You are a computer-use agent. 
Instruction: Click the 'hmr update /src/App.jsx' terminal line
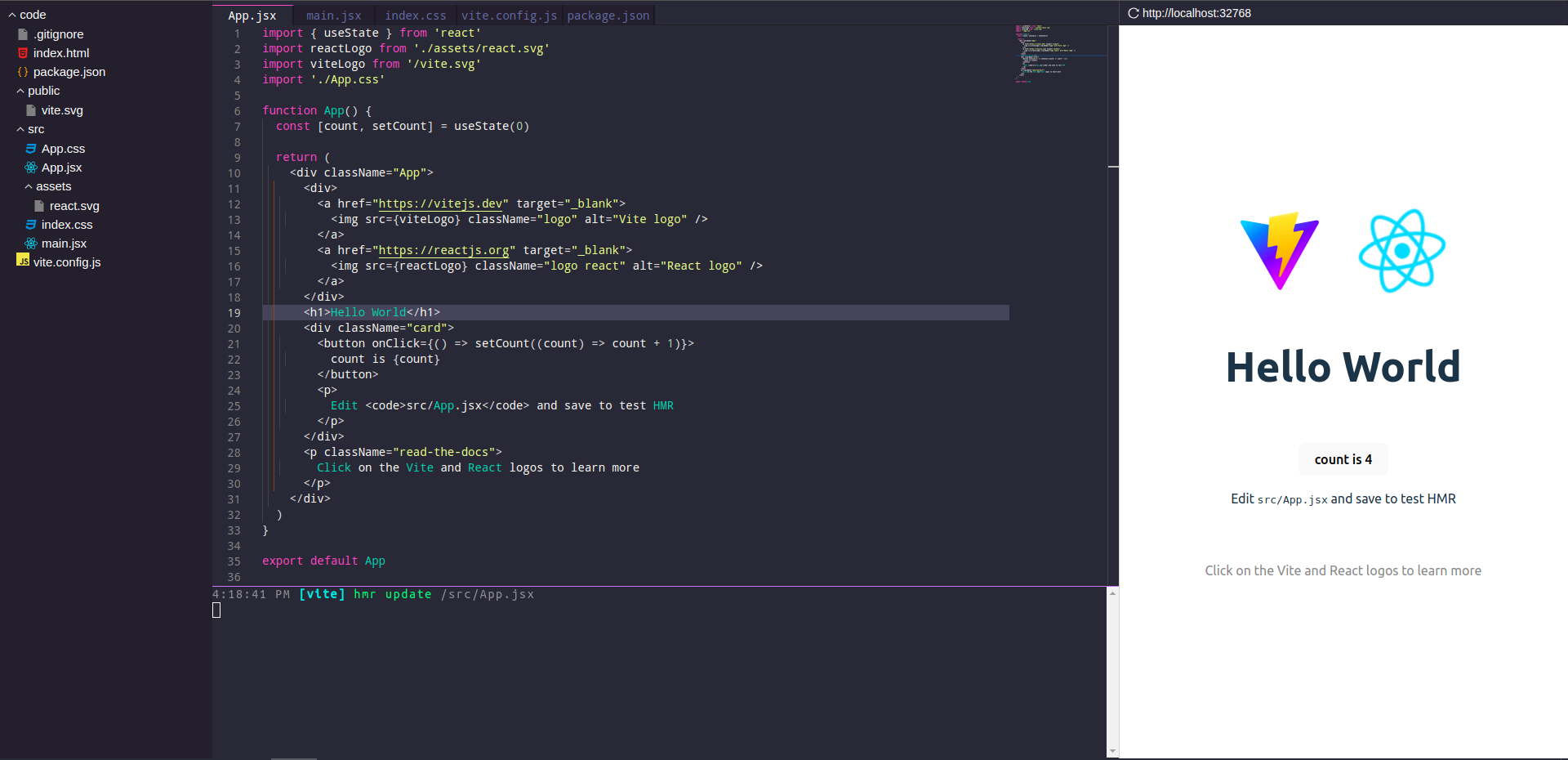(x=443, y=594)
